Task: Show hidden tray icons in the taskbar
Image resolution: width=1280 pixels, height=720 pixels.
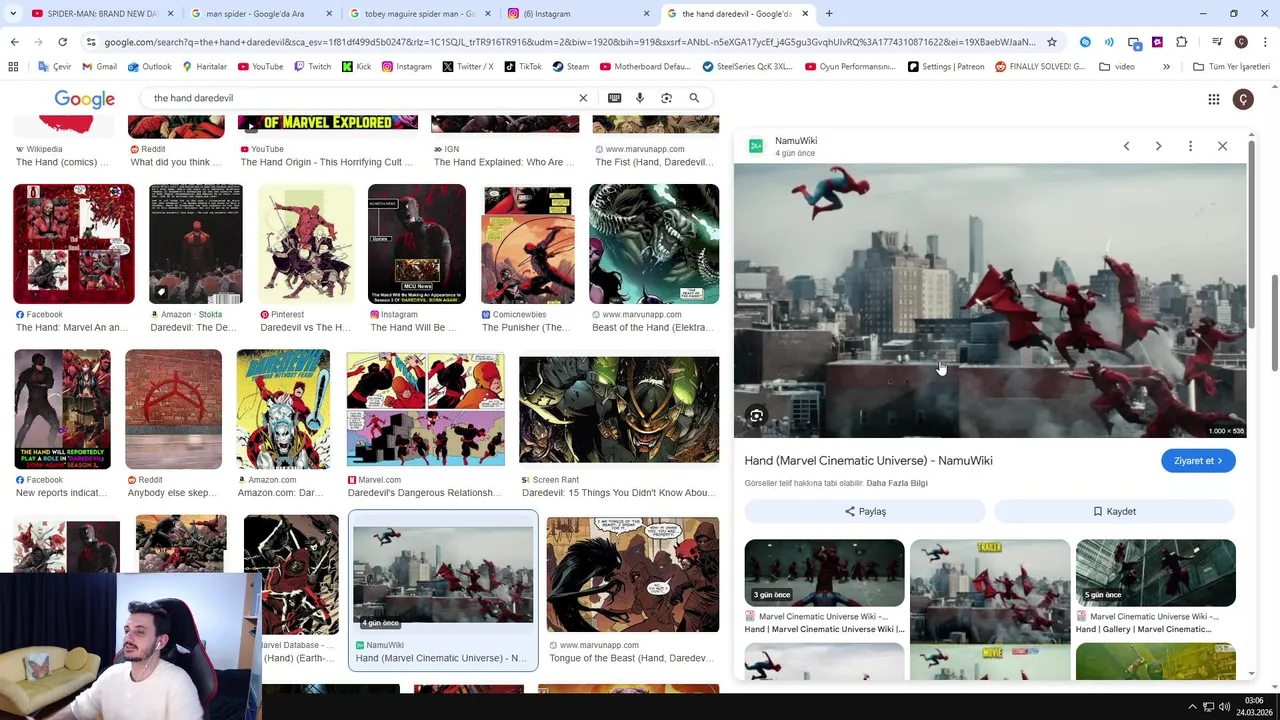Action: click(1192, 707)
